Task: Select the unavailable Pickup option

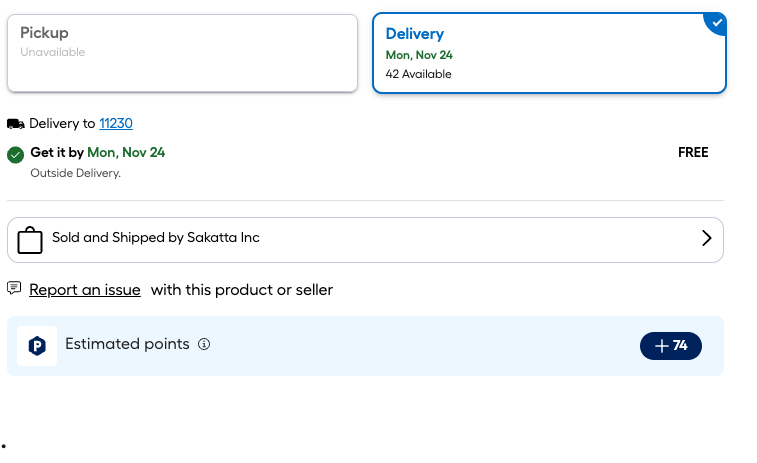Action: click(x=182, y=53)
